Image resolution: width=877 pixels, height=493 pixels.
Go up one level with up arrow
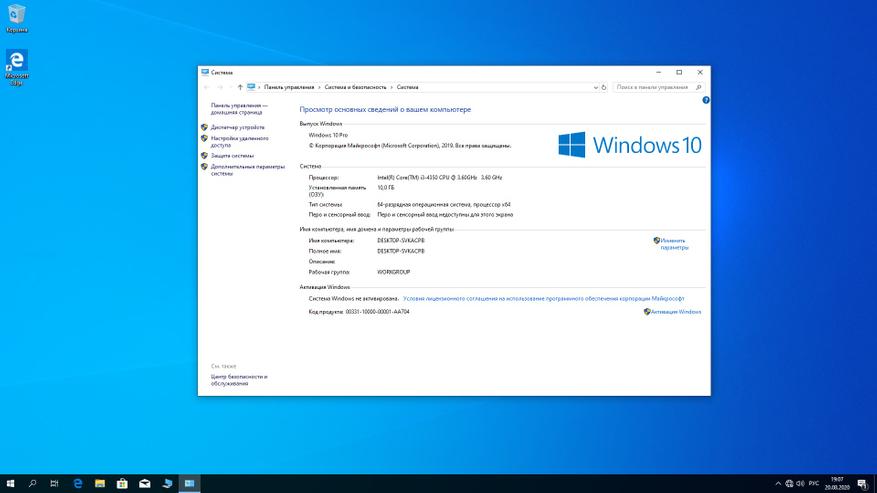[238, 87]
